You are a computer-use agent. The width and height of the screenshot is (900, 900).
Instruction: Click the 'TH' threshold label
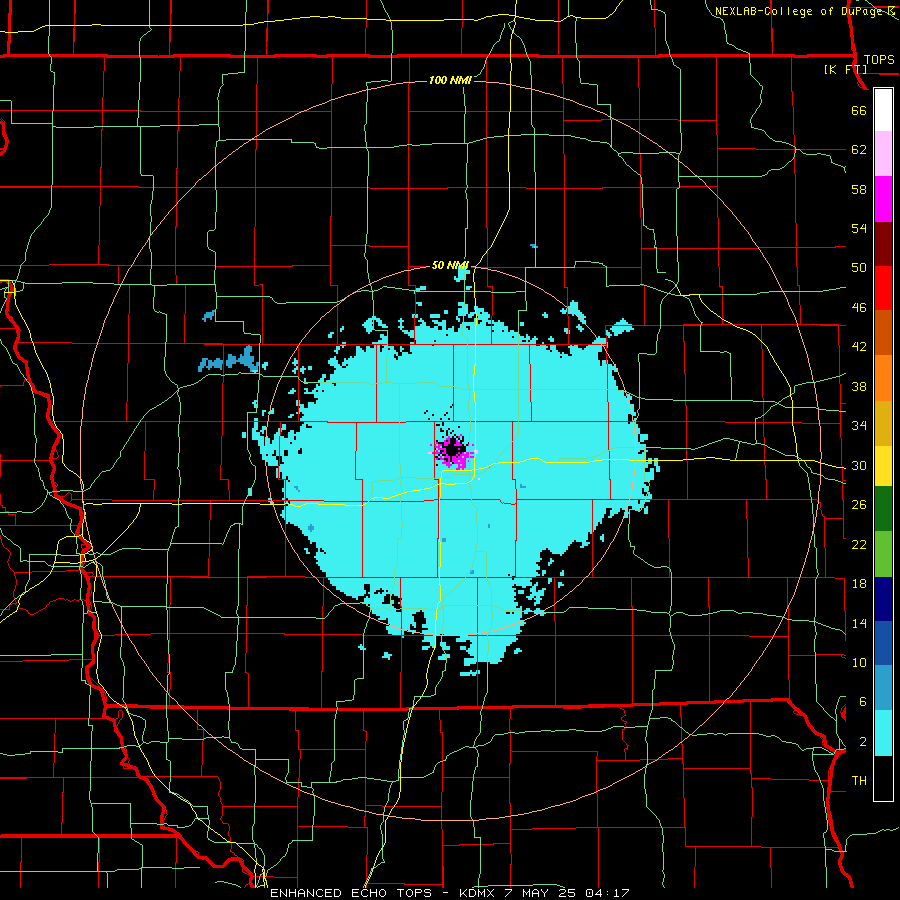tap(859, 780)
